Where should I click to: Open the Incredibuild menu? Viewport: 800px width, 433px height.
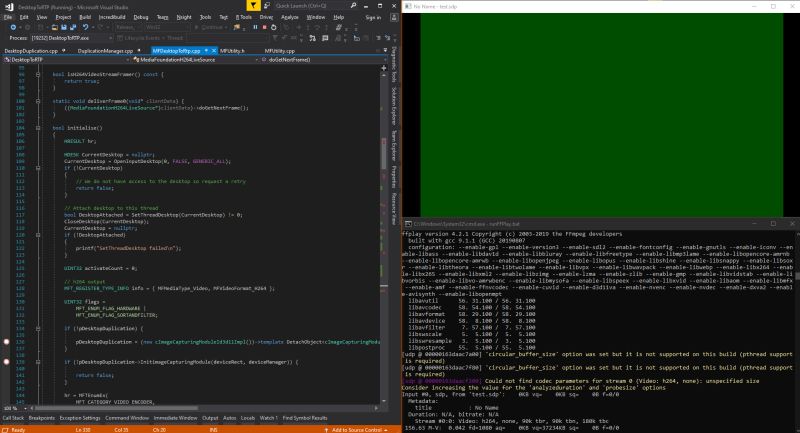[x=112, y=17]
